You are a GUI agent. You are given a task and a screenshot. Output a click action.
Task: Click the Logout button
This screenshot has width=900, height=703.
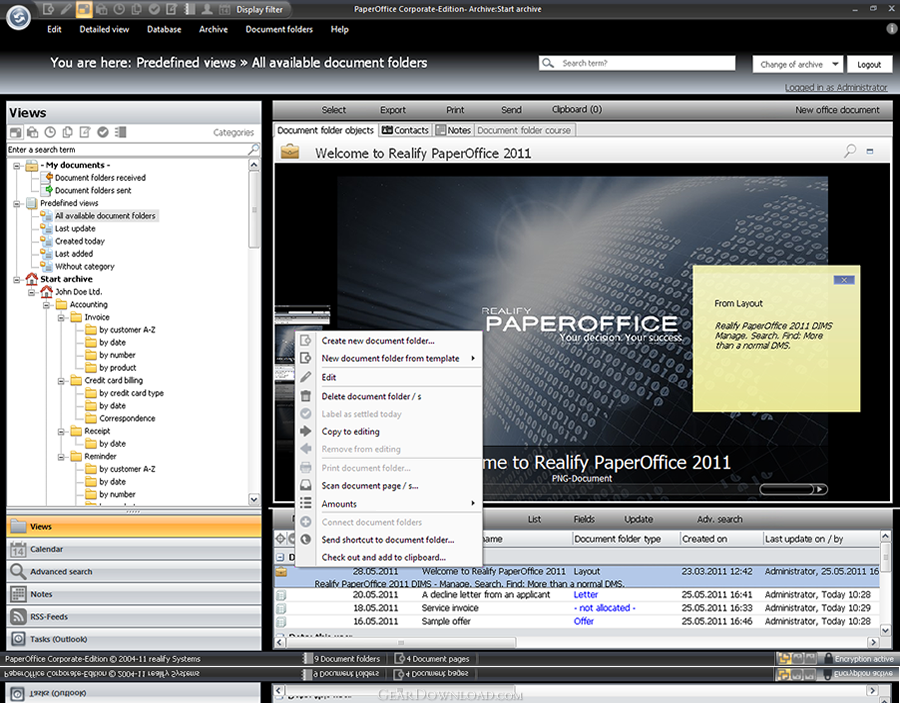[869, 64]
